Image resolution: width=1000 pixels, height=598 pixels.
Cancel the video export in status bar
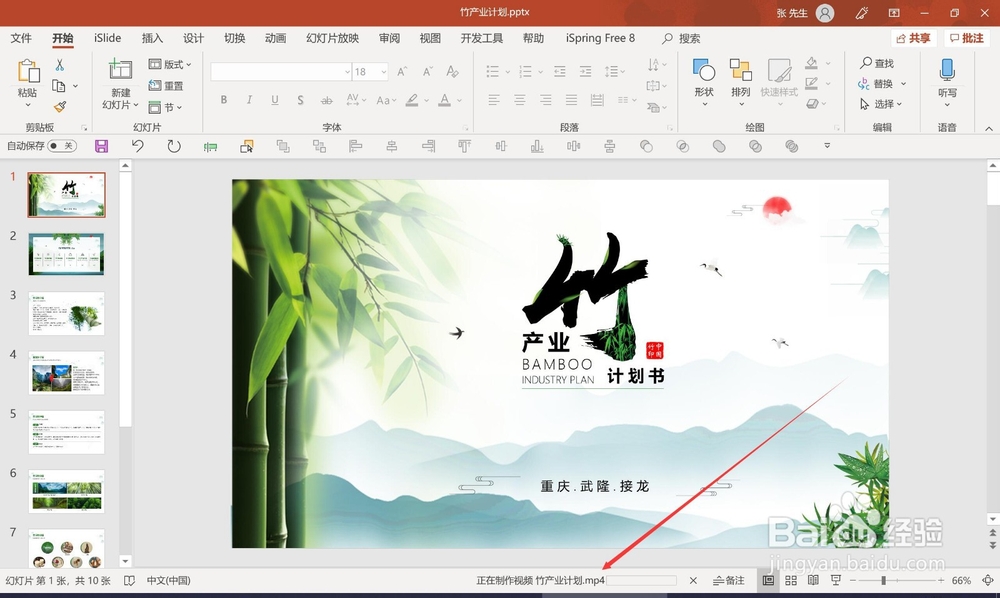pos(693,580)
